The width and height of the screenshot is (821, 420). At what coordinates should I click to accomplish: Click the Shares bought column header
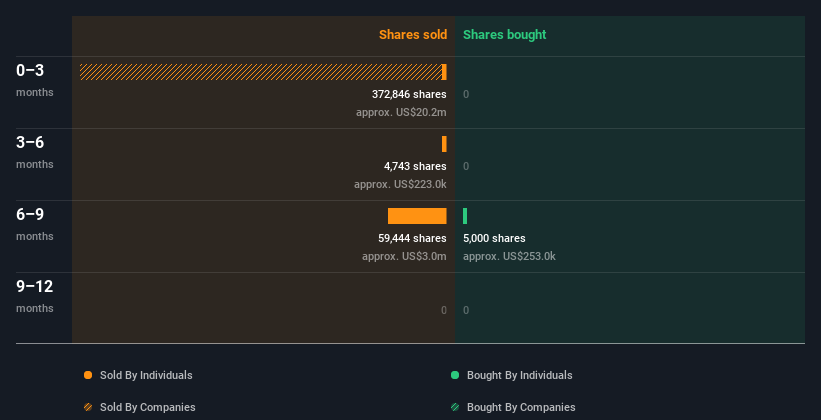(505, 35)
